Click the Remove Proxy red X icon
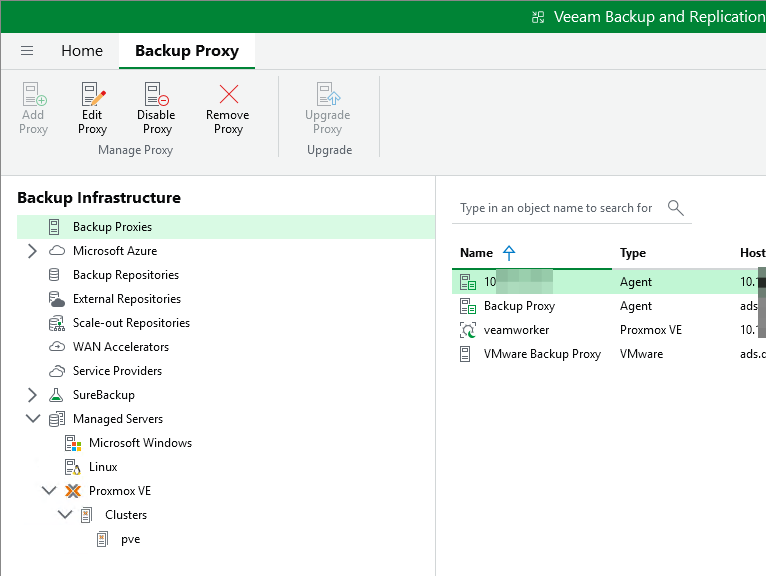The width and height of the screenshot is (766, 576). 229,94
